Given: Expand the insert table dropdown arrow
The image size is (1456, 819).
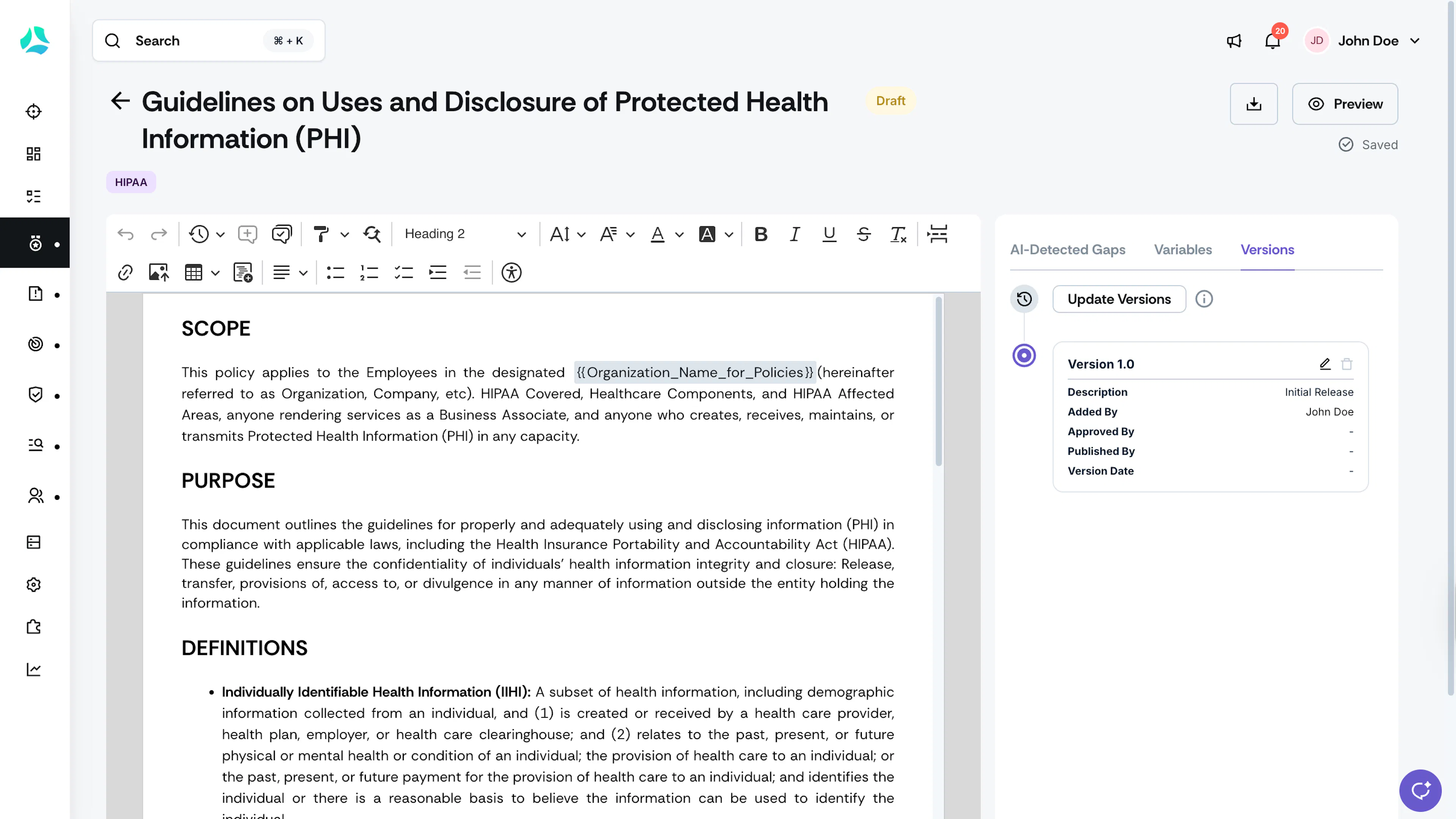Looking at the screenshot, I should pyautogui.click(x=215, y=273).
